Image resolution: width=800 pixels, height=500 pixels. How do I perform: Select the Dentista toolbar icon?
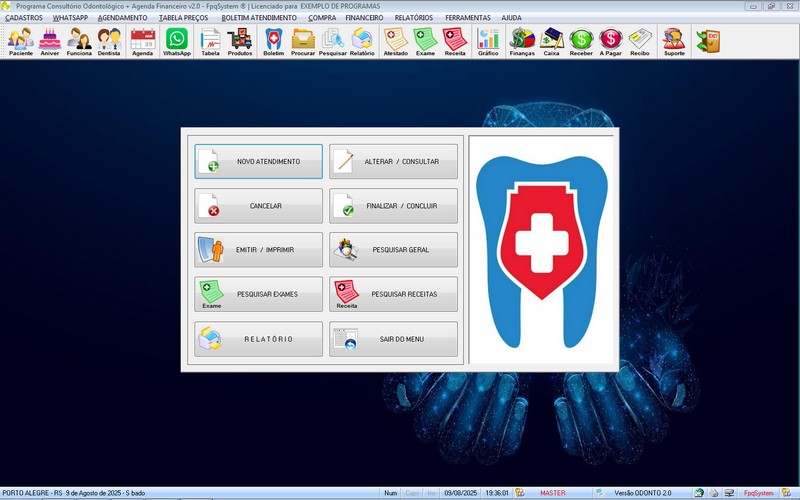110,41
